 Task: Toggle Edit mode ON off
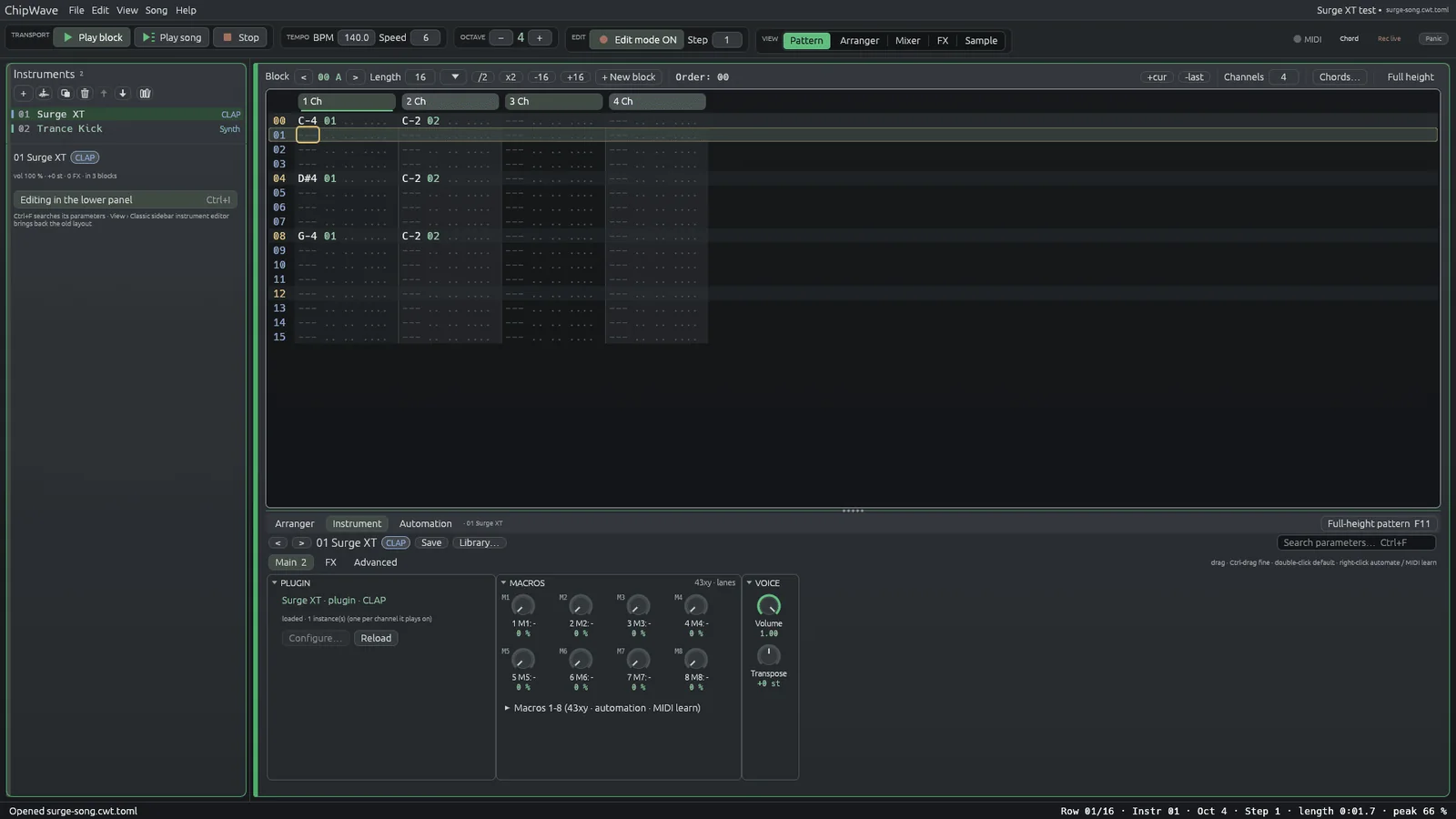(x=636, y=40)
